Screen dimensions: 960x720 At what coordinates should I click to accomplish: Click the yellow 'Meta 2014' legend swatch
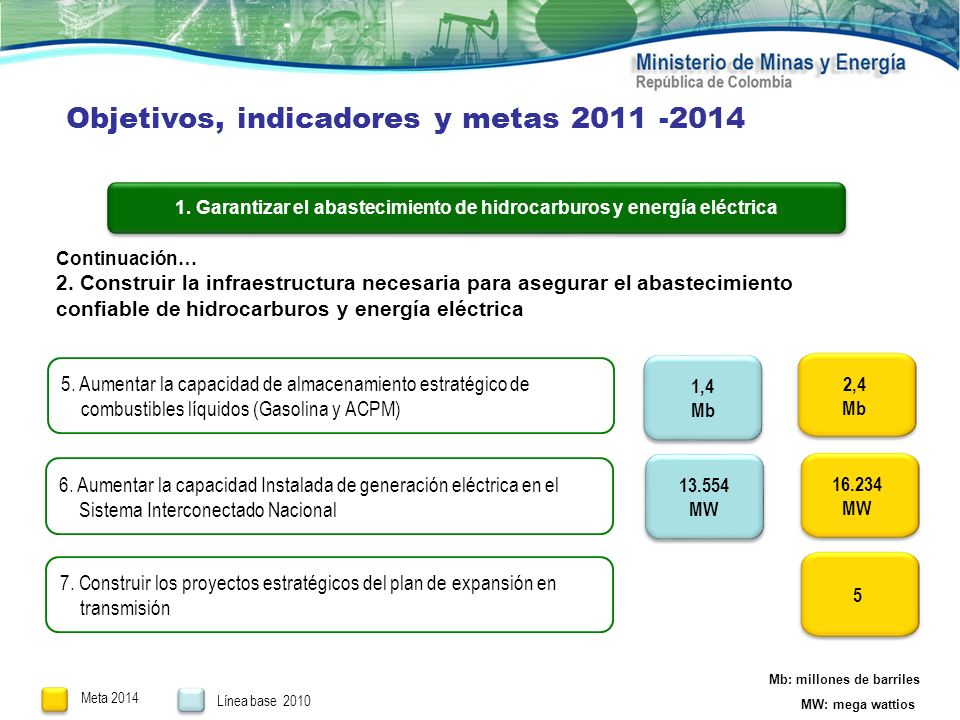tap(54, 700)
